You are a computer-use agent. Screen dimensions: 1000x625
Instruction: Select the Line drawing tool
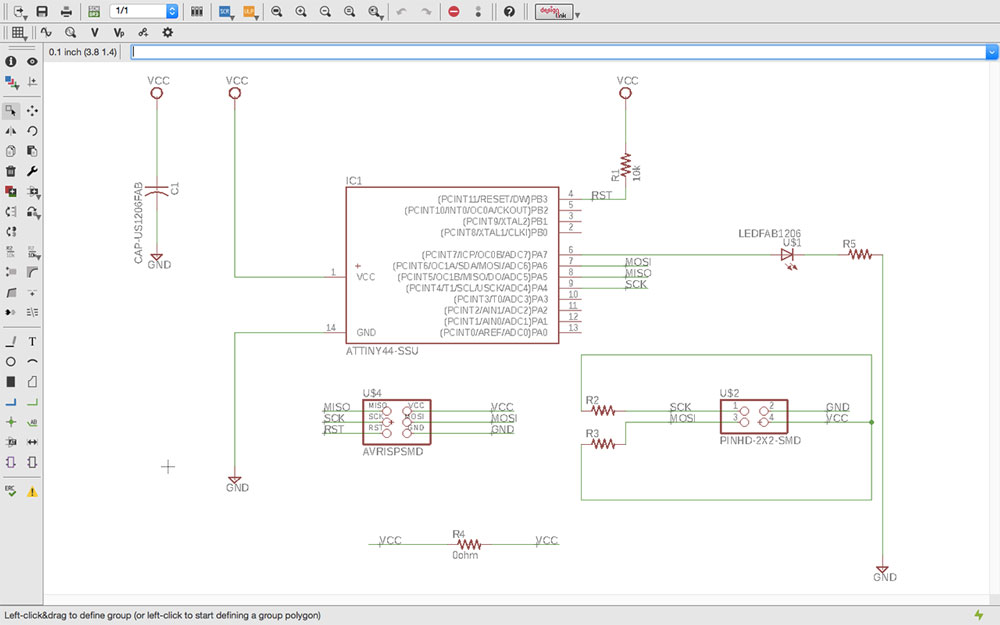[11, 342]
